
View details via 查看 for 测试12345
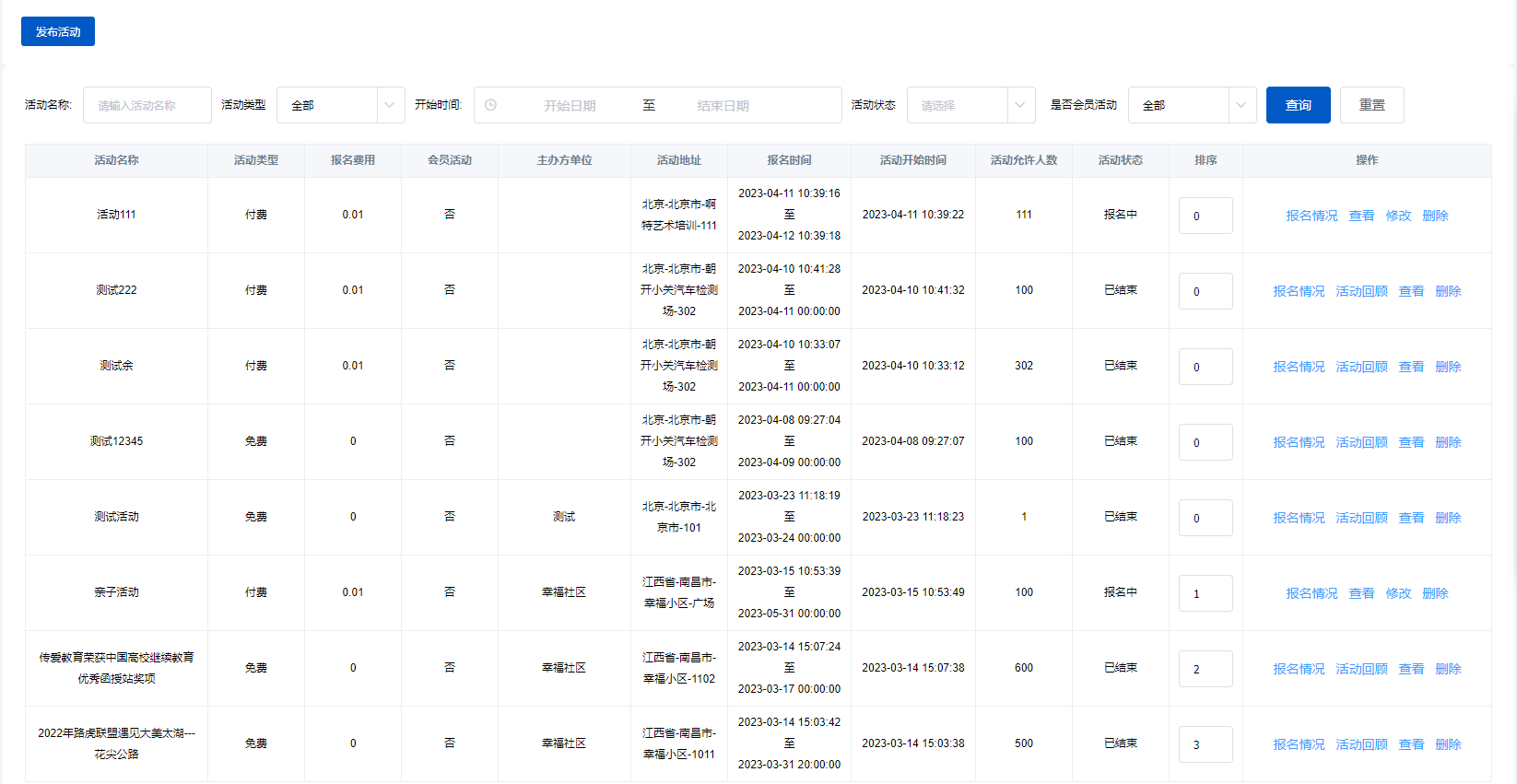click(x=1411, y=442)
